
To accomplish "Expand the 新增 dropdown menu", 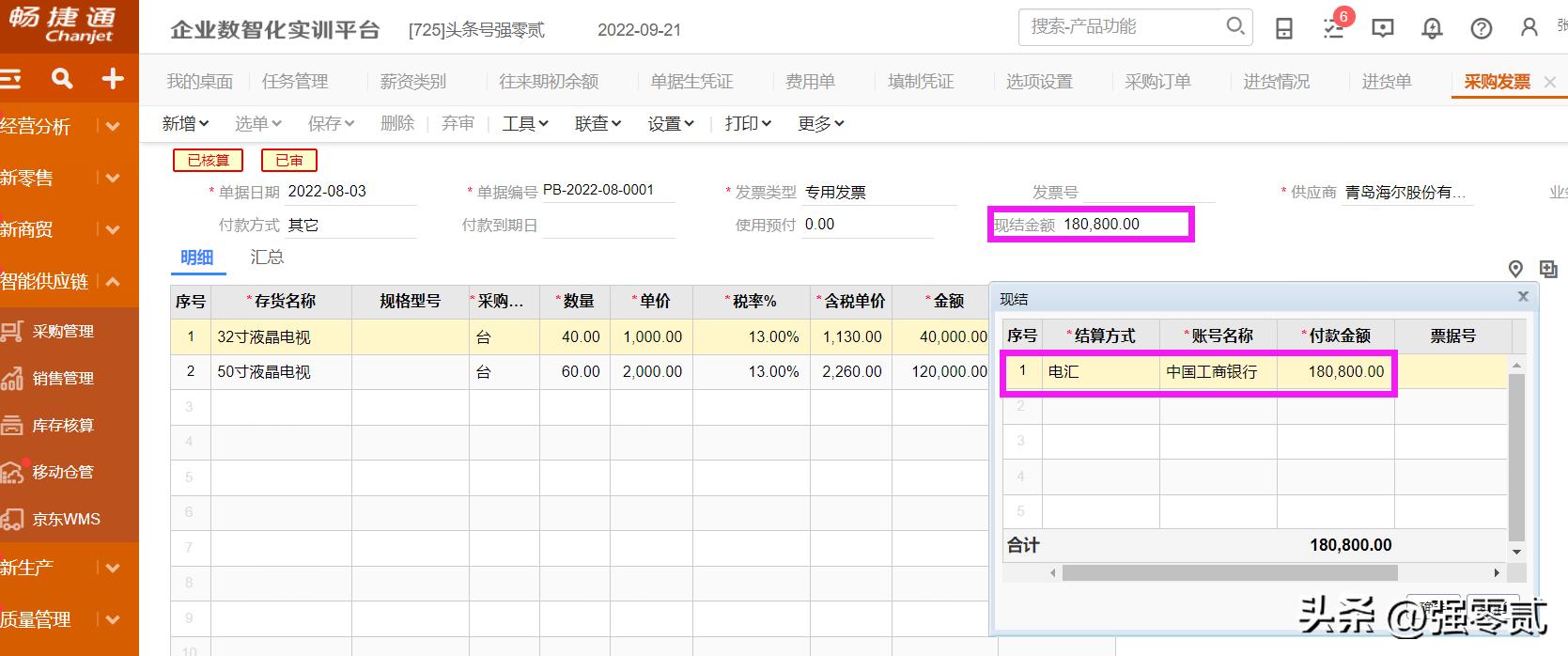I will click(185, 123).
